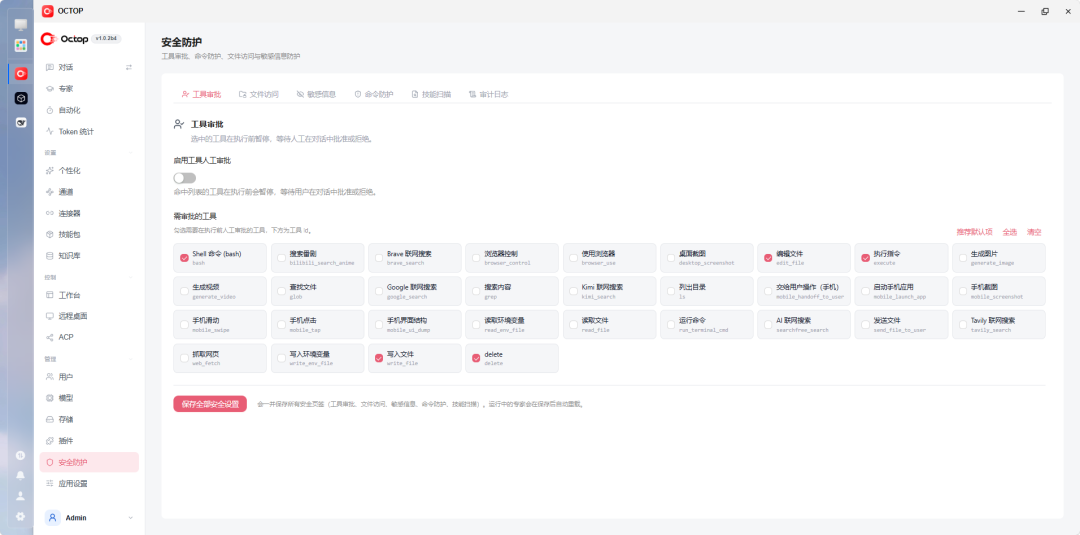Click the colorful grid icon in left rail
1080x535 pixels.
point(21,45)
